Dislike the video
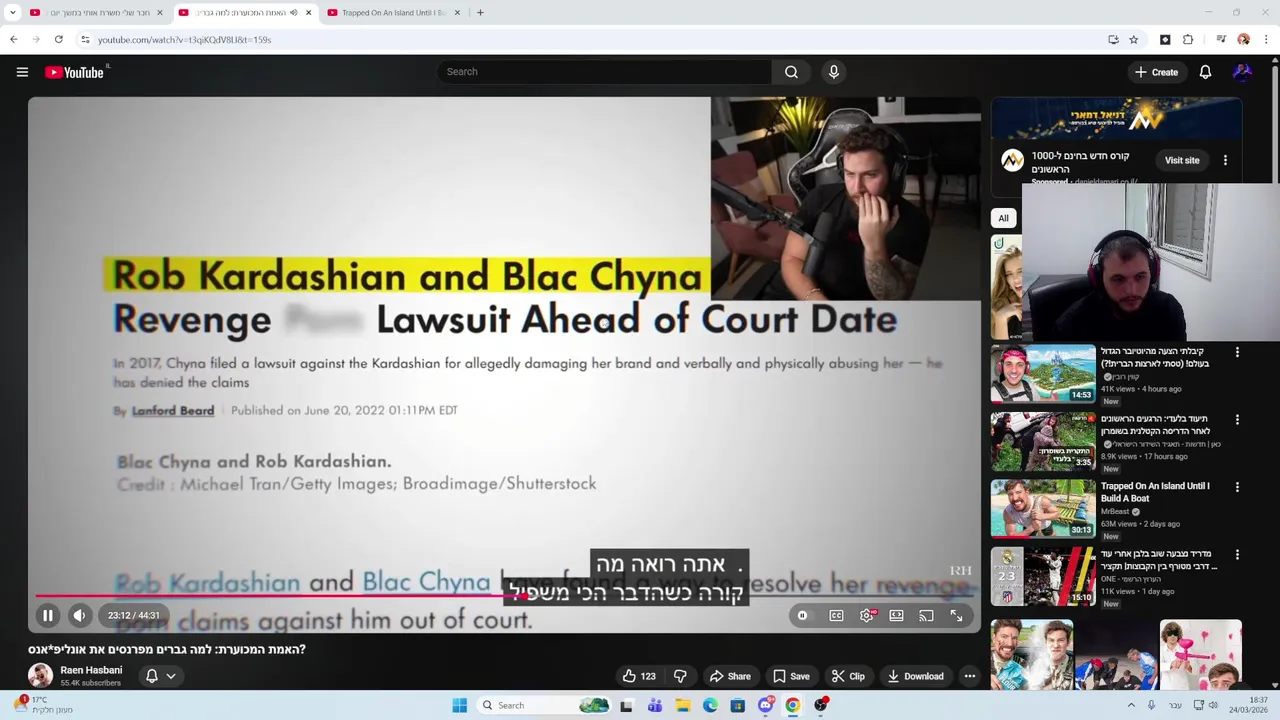This screenshot has width=1280, height=720. pyautogui.click(x=680, y=676)
